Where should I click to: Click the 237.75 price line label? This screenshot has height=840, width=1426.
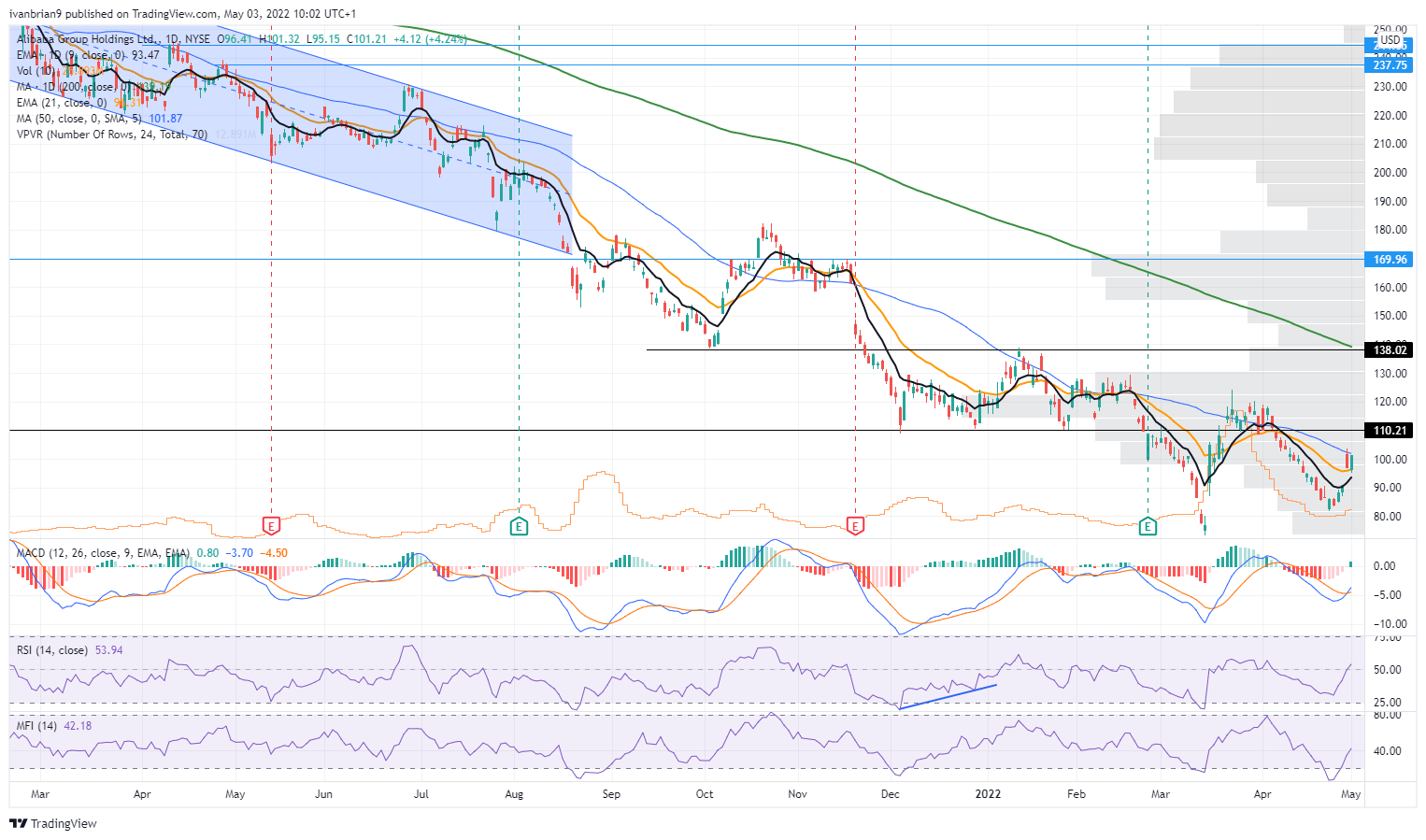click(x=1390, y=65)
